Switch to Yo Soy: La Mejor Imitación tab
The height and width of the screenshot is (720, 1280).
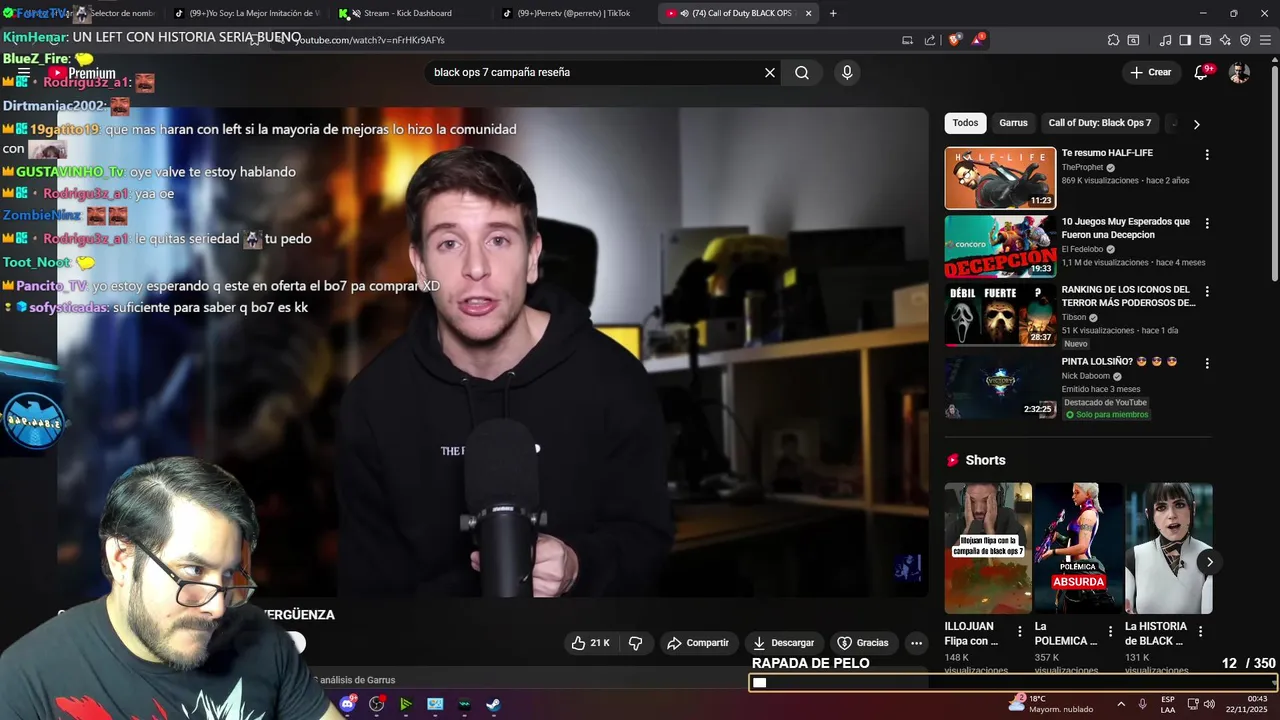[x=250, y=13]
